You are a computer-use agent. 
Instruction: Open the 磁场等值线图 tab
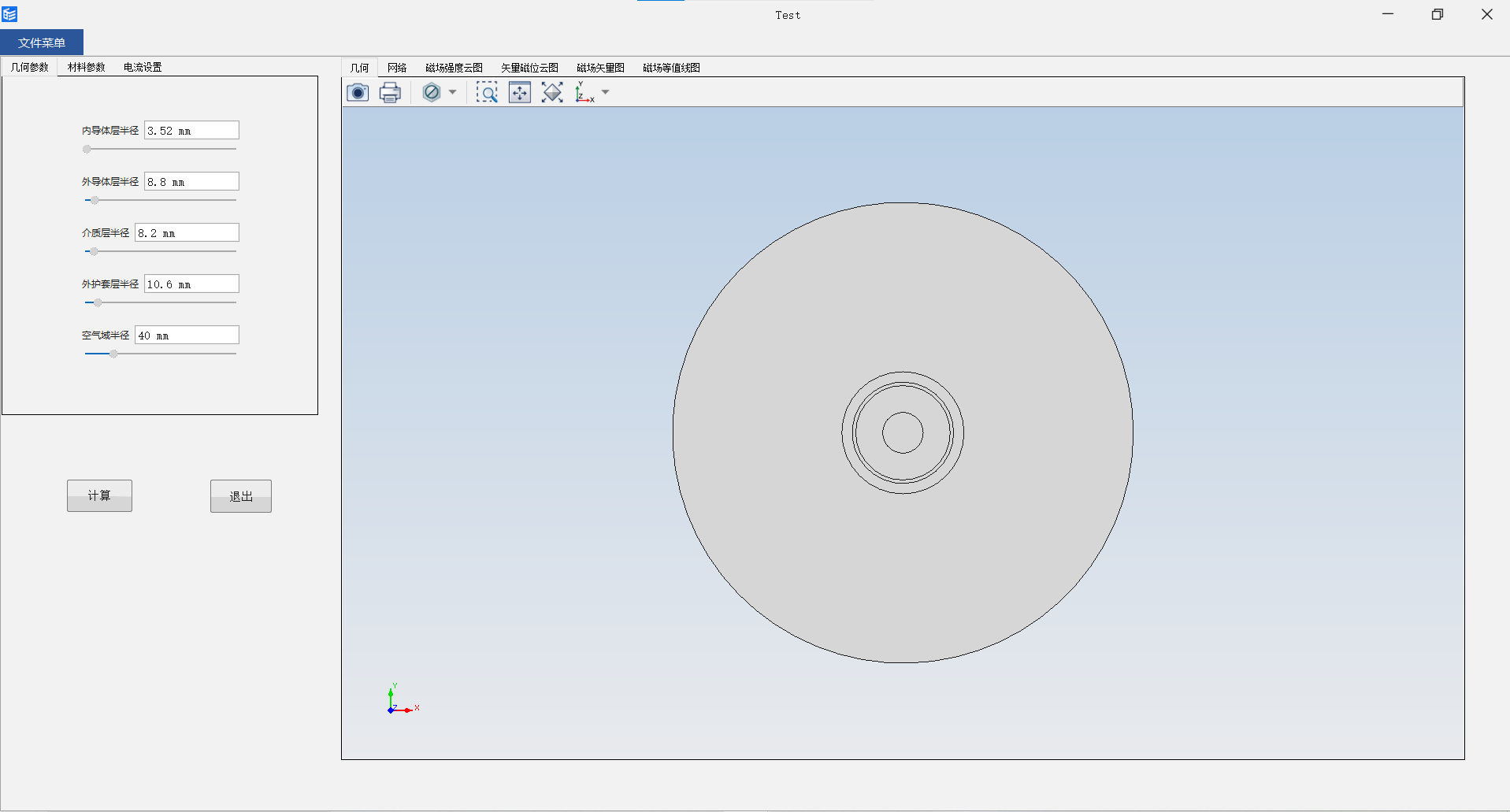point(671,68)
